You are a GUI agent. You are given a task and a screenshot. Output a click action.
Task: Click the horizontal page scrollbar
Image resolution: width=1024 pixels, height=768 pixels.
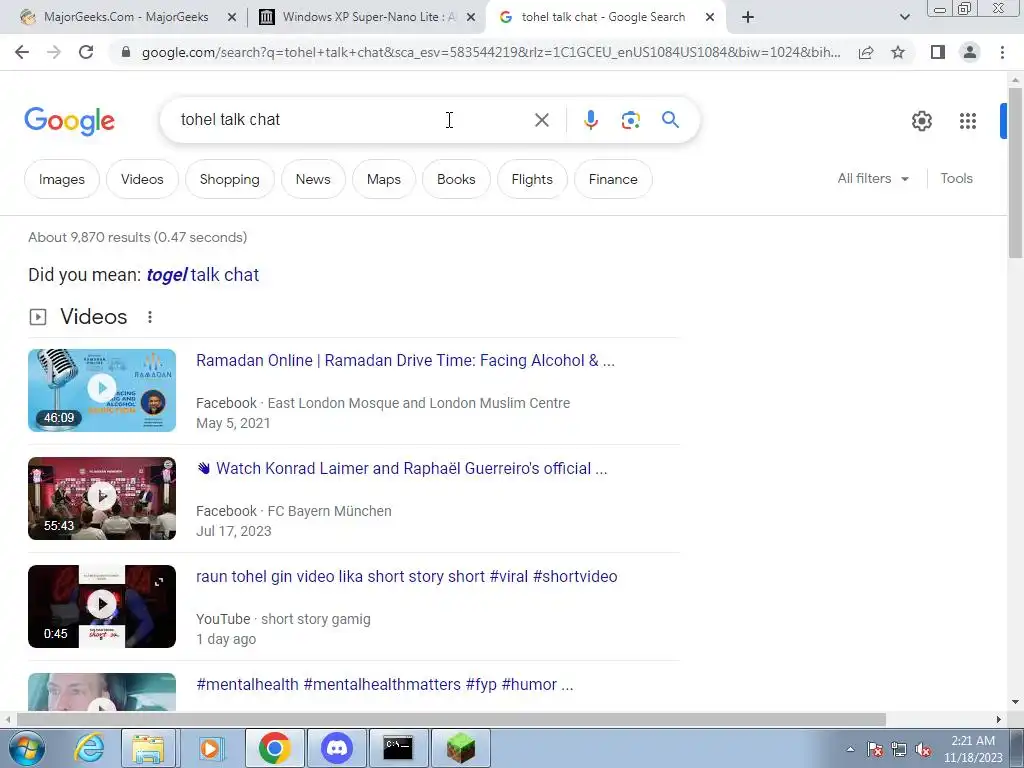coord(451,719)
